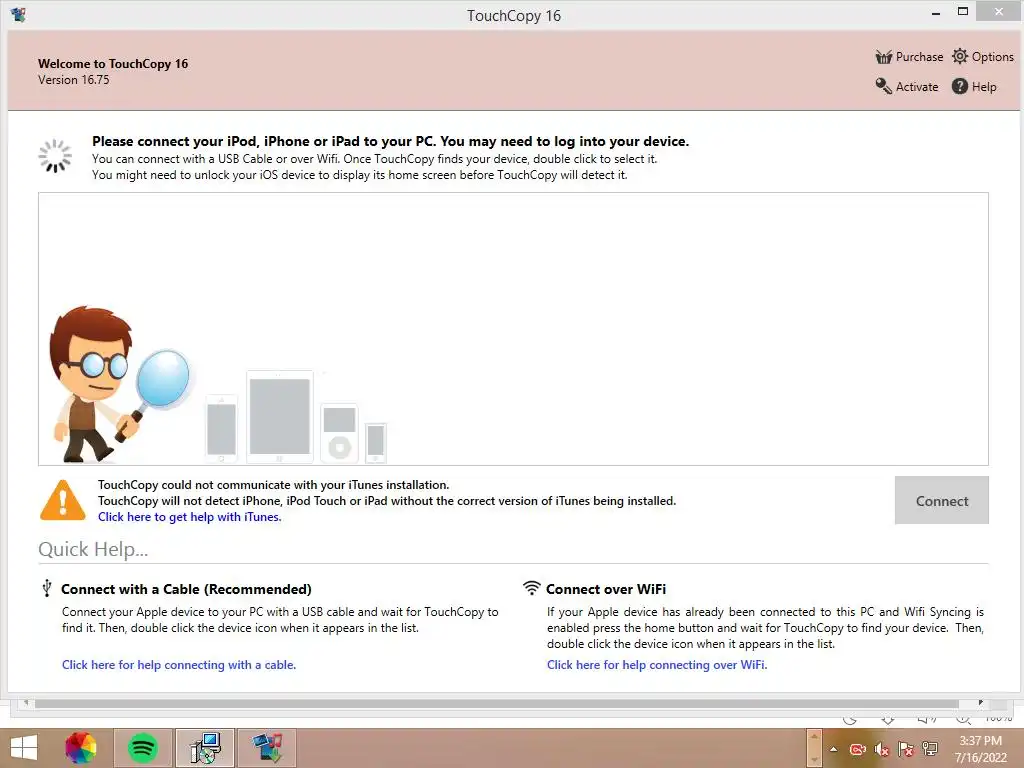The width and height of the screenshot is (1024, 768).
Task: Click the 'Welcome to TouchCopy 16' heading
Action: [x=113, y=63]
